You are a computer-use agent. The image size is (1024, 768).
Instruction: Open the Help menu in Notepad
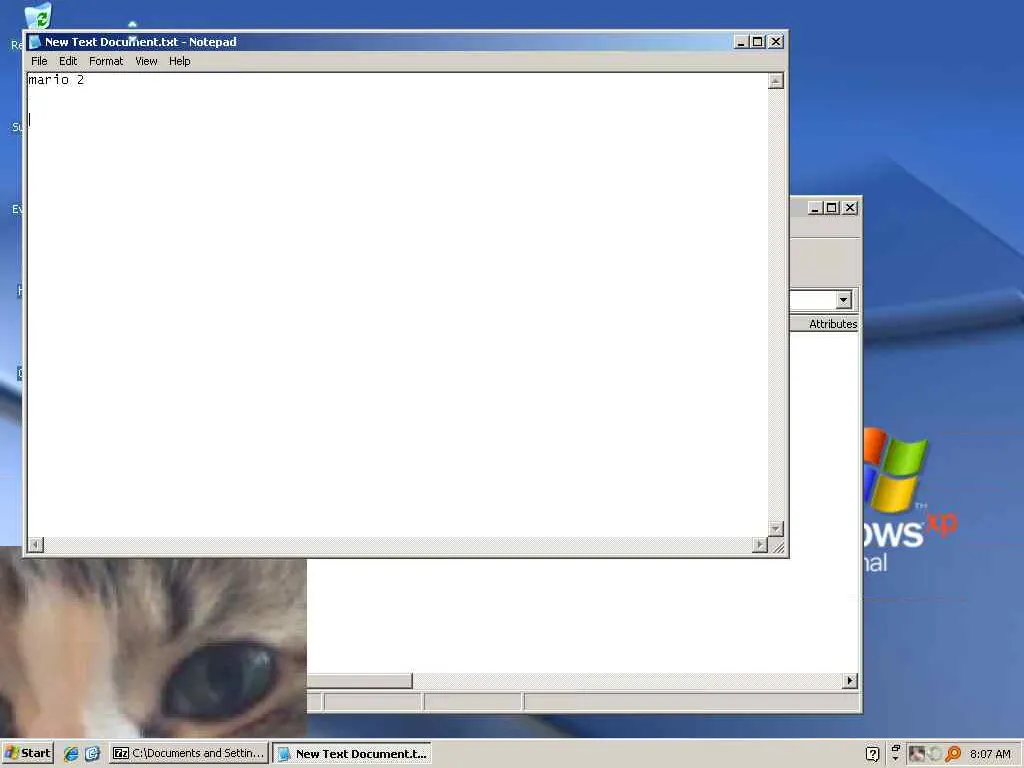(x=180, y=61)
